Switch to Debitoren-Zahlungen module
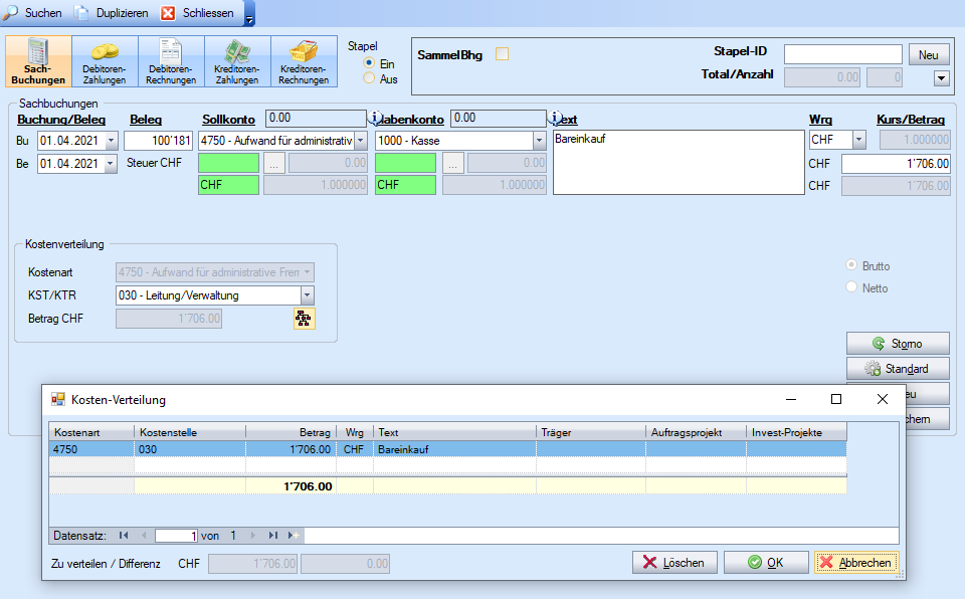Image resolution: width=965 pixels, height=599 pixels. [x=105, y=62]
